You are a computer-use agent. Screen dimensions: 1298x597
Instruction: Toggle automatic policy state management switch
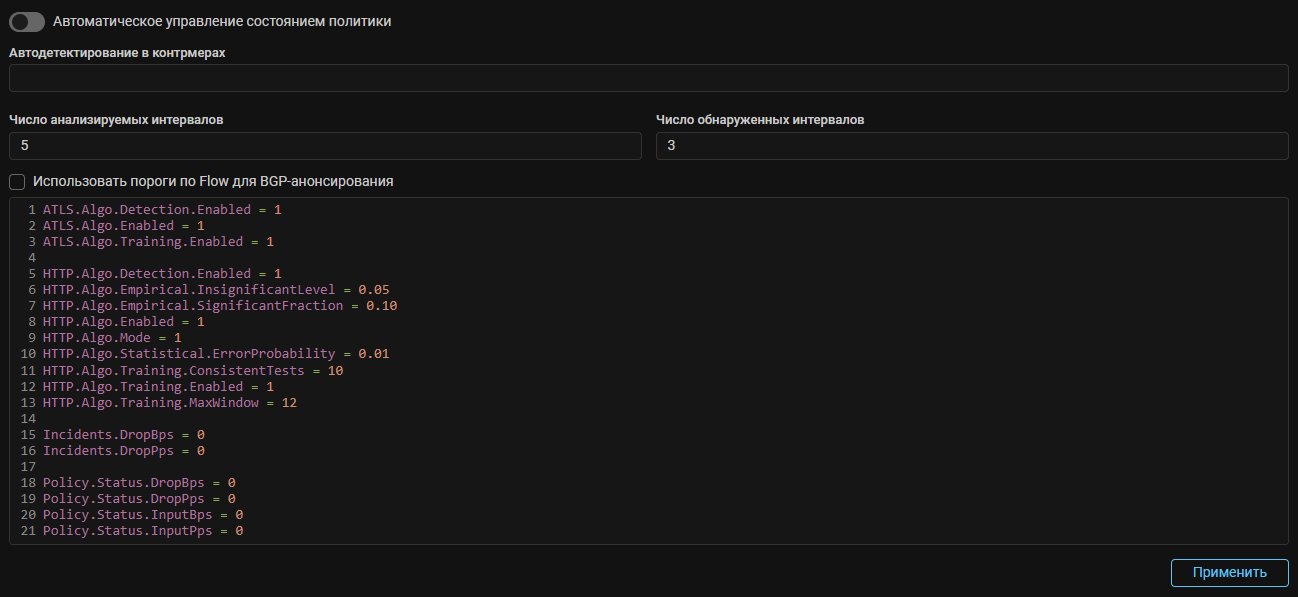point(27,22)
